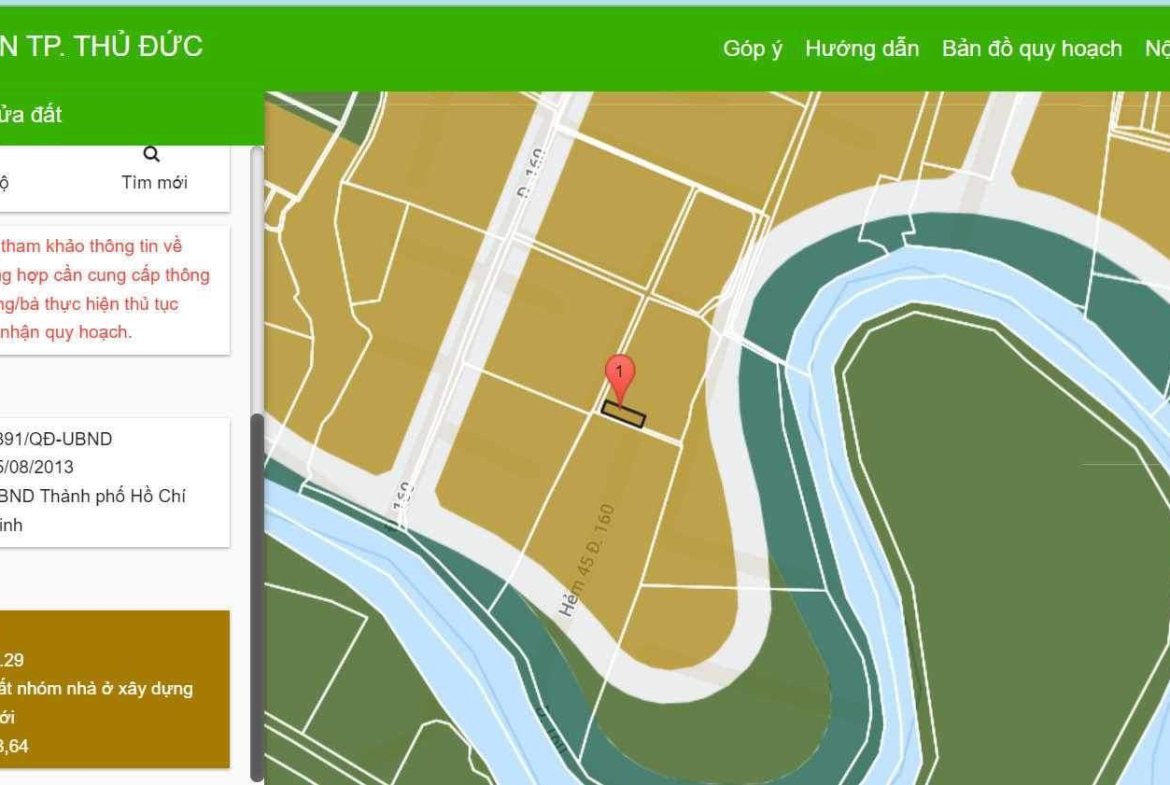The width and height of the screenshot is (1170, 785).
Task: Click the TP. THỦ ĐỨC header title
Action: pyautogui.click(x=101, y=46)
